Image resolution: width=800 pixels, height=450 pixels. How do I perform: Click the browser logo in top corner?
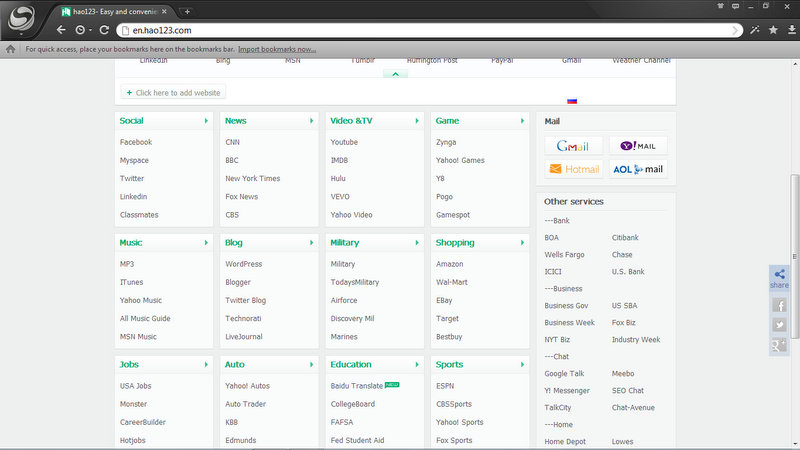coord(21,18)
